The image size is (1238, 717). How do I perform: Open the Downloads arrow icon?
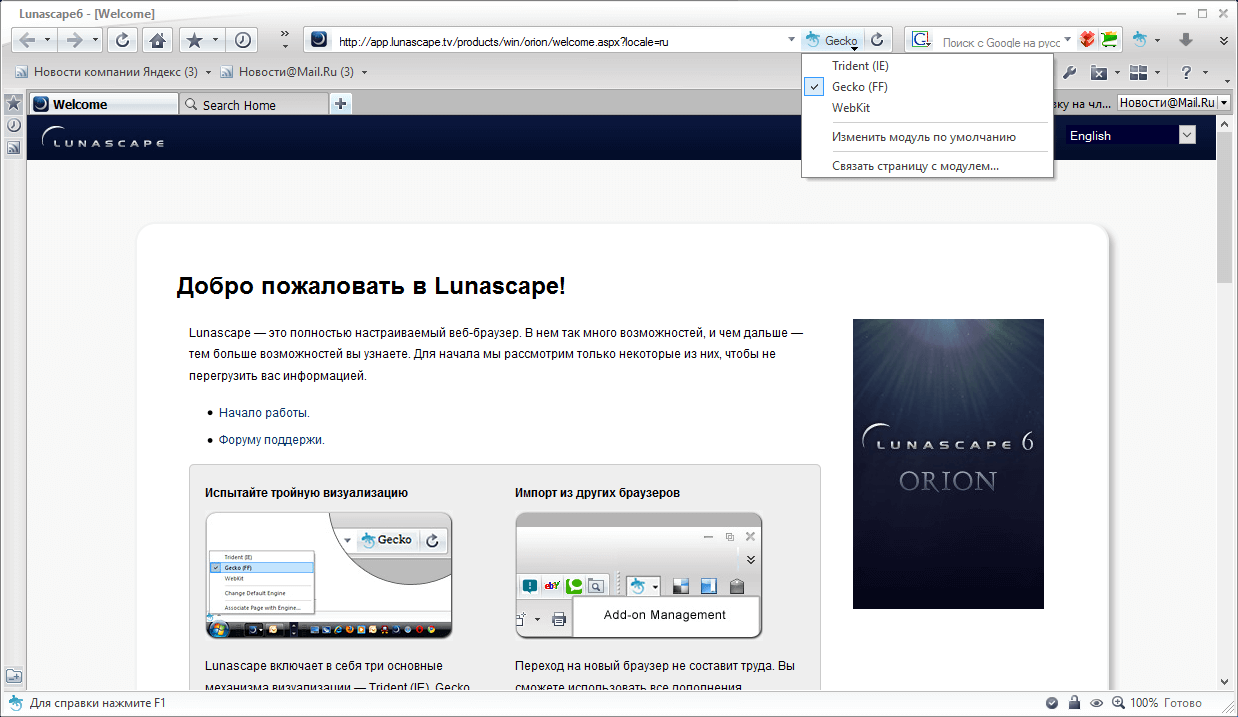click(1186, 40)
